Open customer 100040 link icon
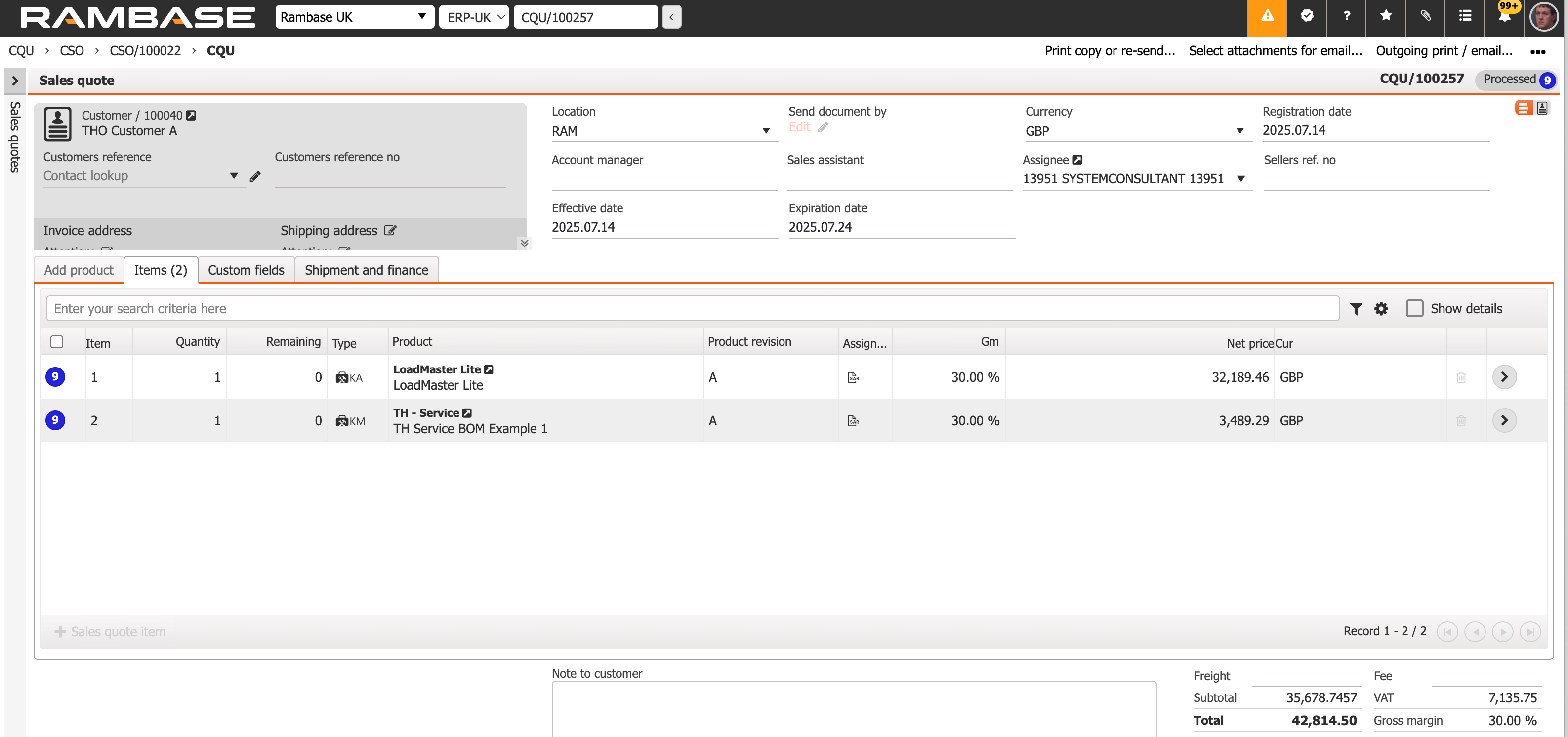 click(191, 115)
